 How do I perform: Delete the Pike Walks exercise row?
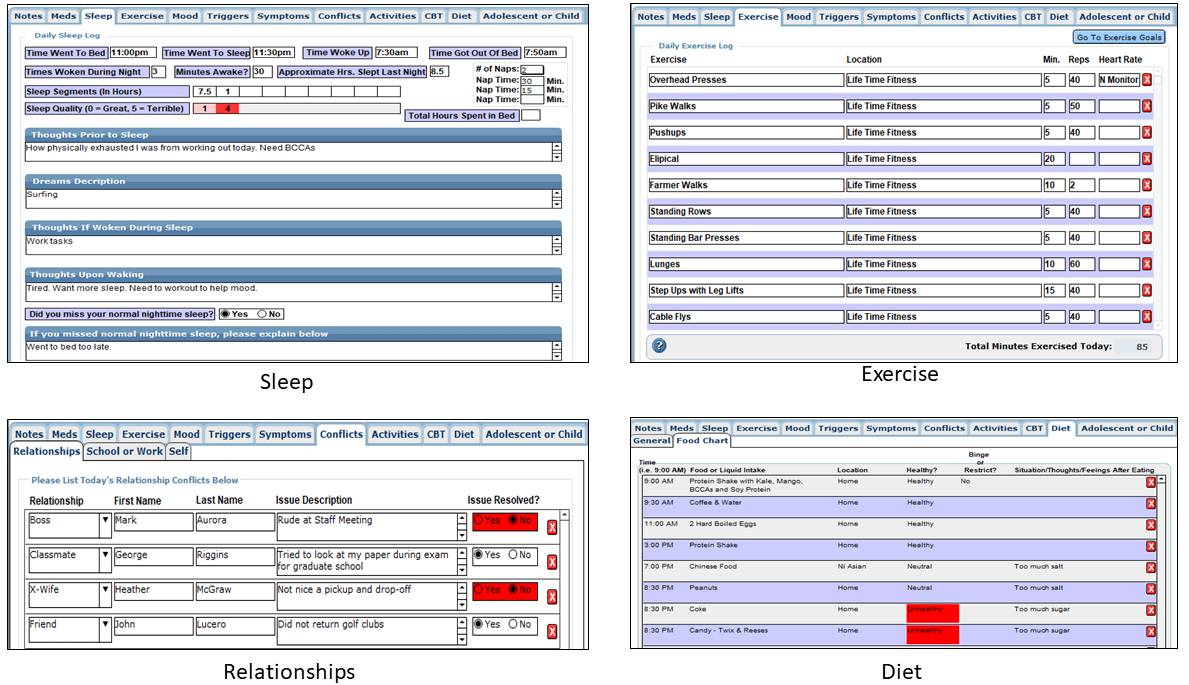(1147, 106)
